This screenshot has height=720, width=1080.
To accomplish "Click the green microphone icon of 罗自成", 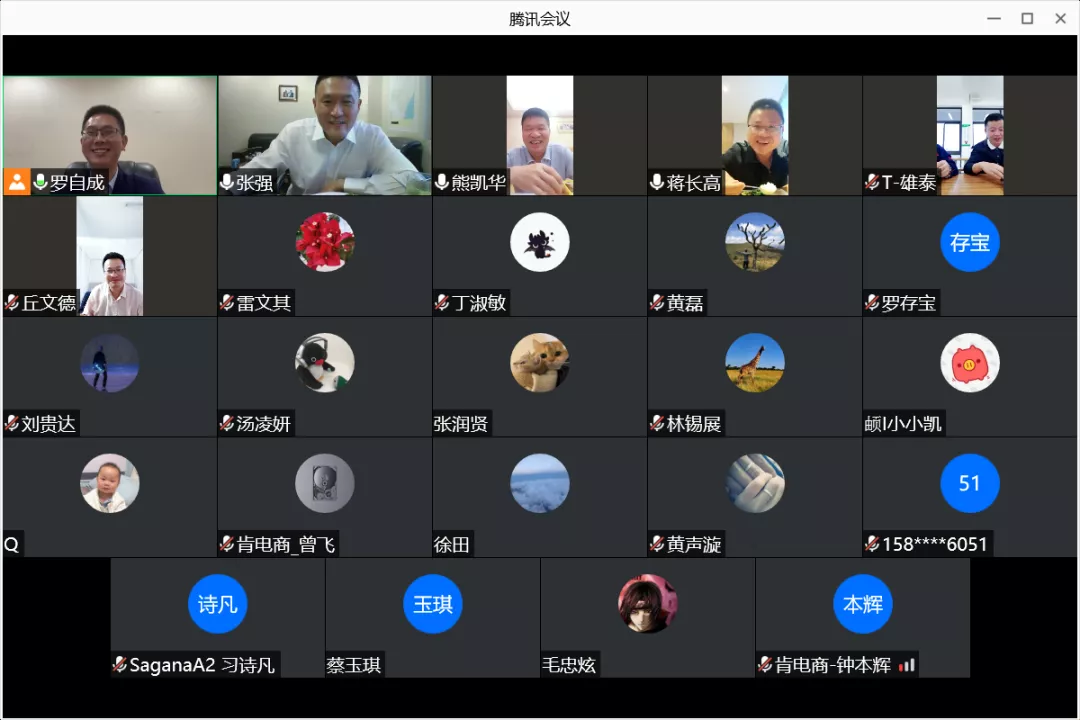I will pyautogui.click(x=40, y=182).
